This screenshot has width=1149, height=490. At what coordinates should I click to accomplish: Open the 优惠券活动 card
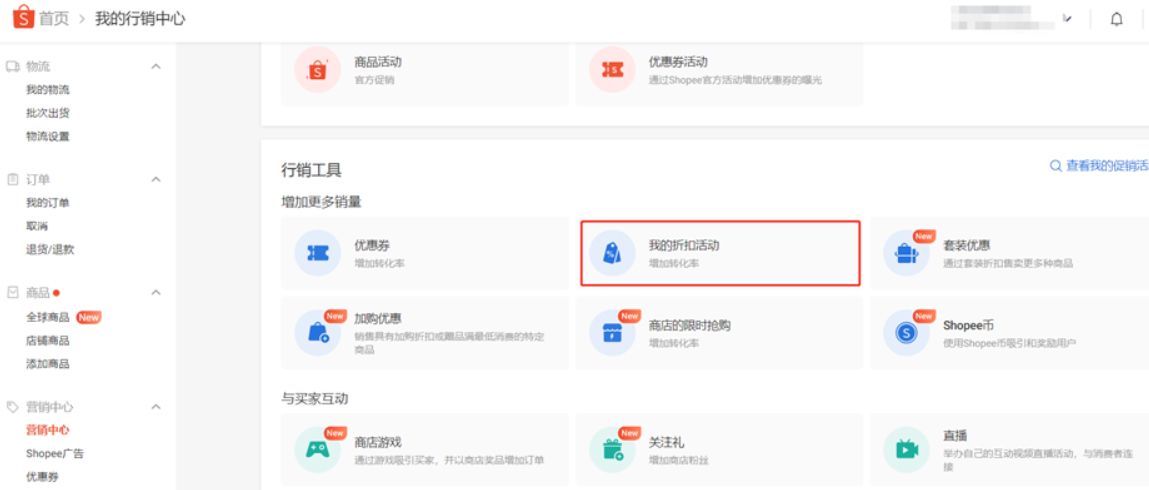click(x=718, y=70)
